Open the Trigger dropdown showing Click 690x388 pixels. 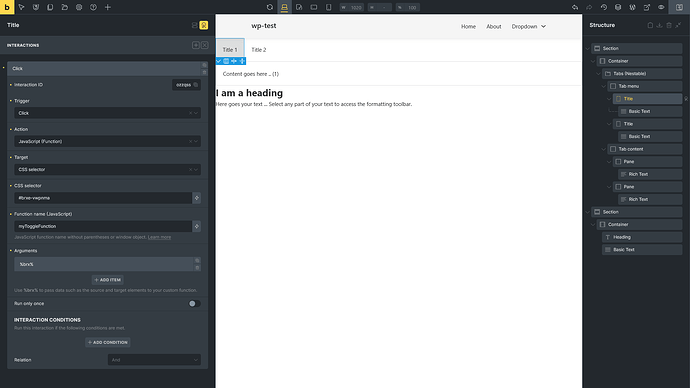107,113
